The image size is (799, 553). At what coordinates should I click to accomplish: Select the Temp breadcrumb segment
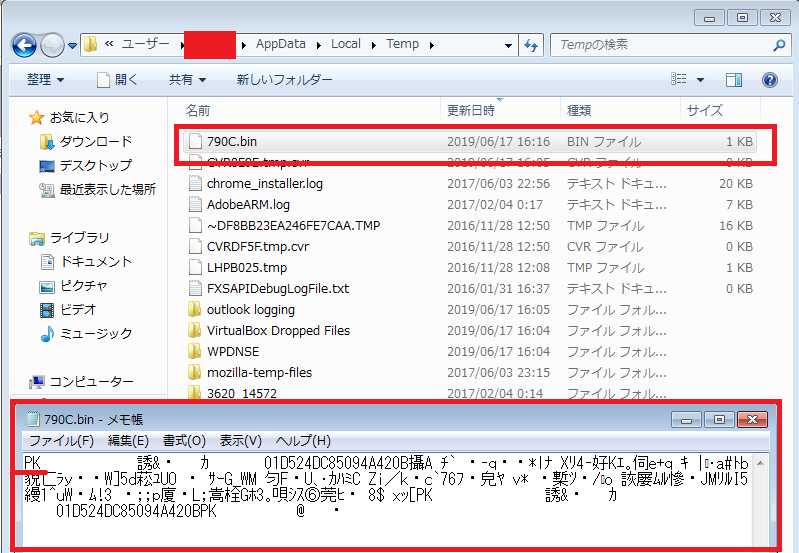click(402, 44)
